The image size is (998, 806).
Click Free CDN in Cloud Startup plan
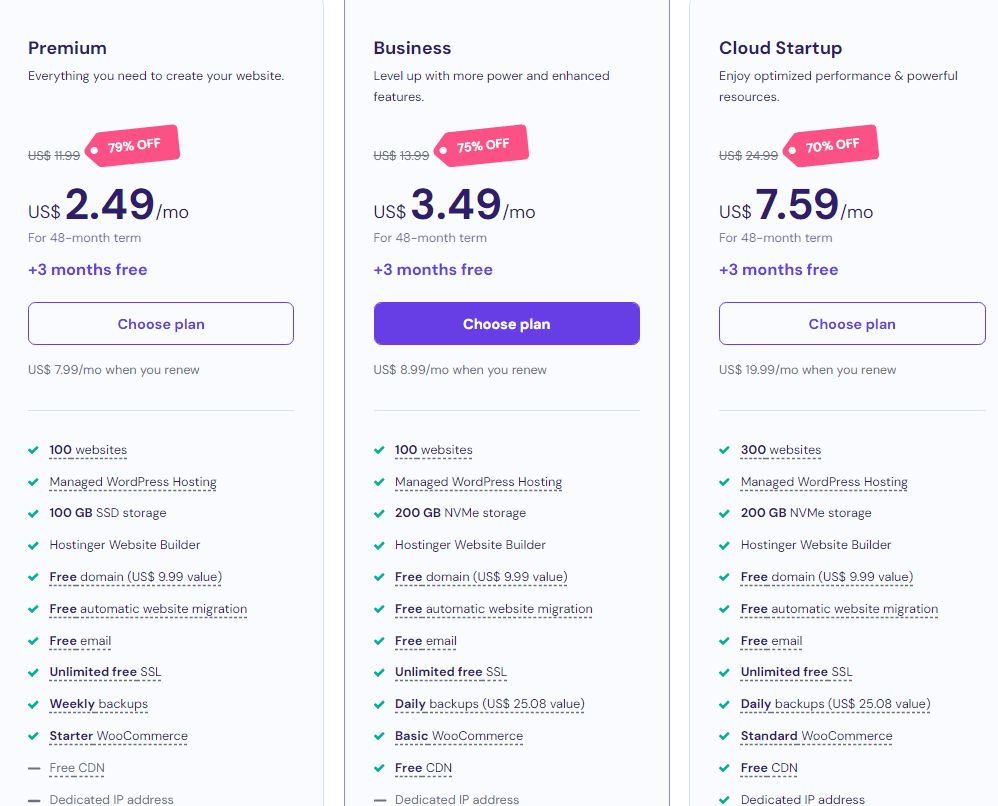pos(769,768)
